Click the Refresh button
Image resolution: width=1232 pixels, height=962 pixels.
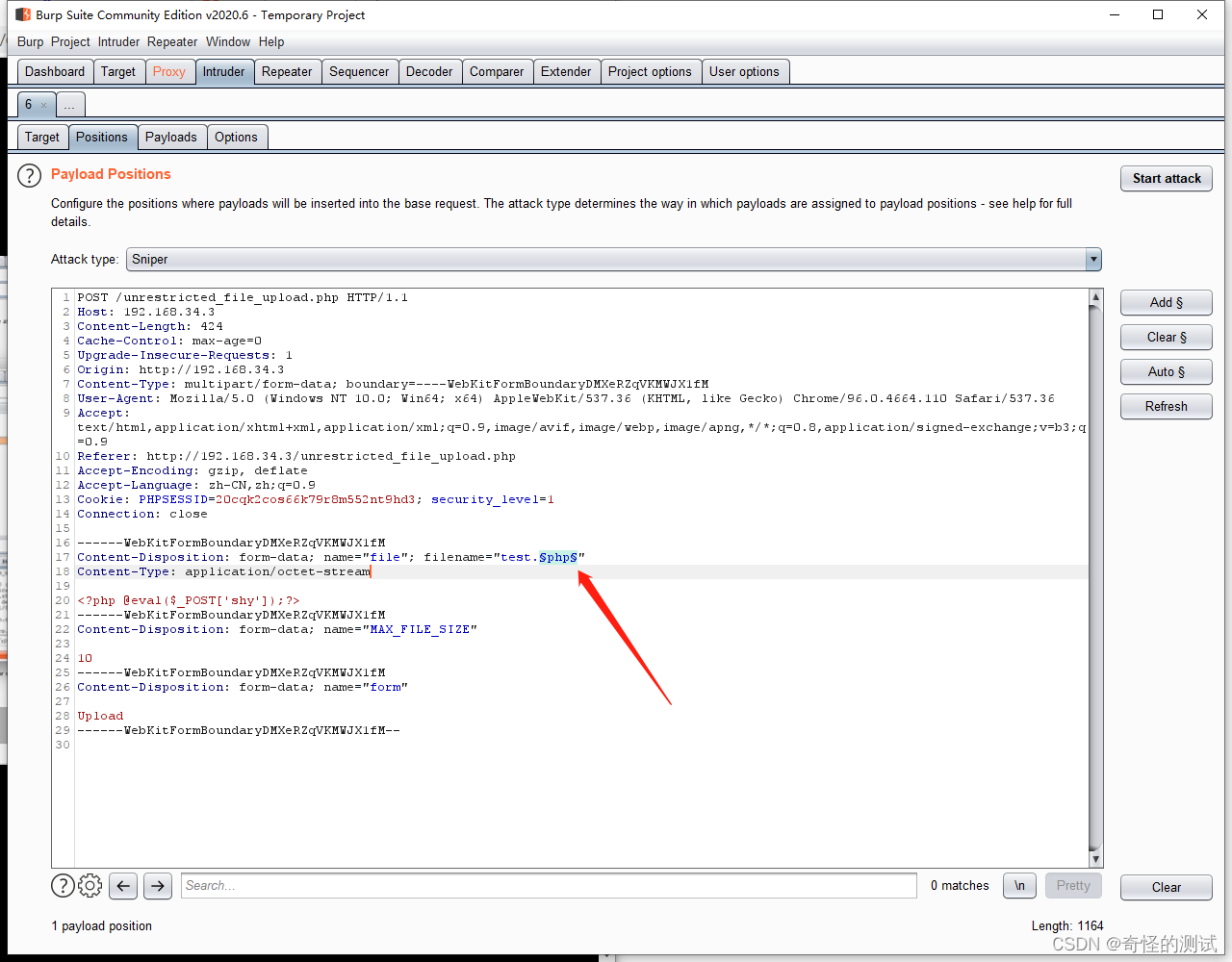click(x=1167, y=407)
